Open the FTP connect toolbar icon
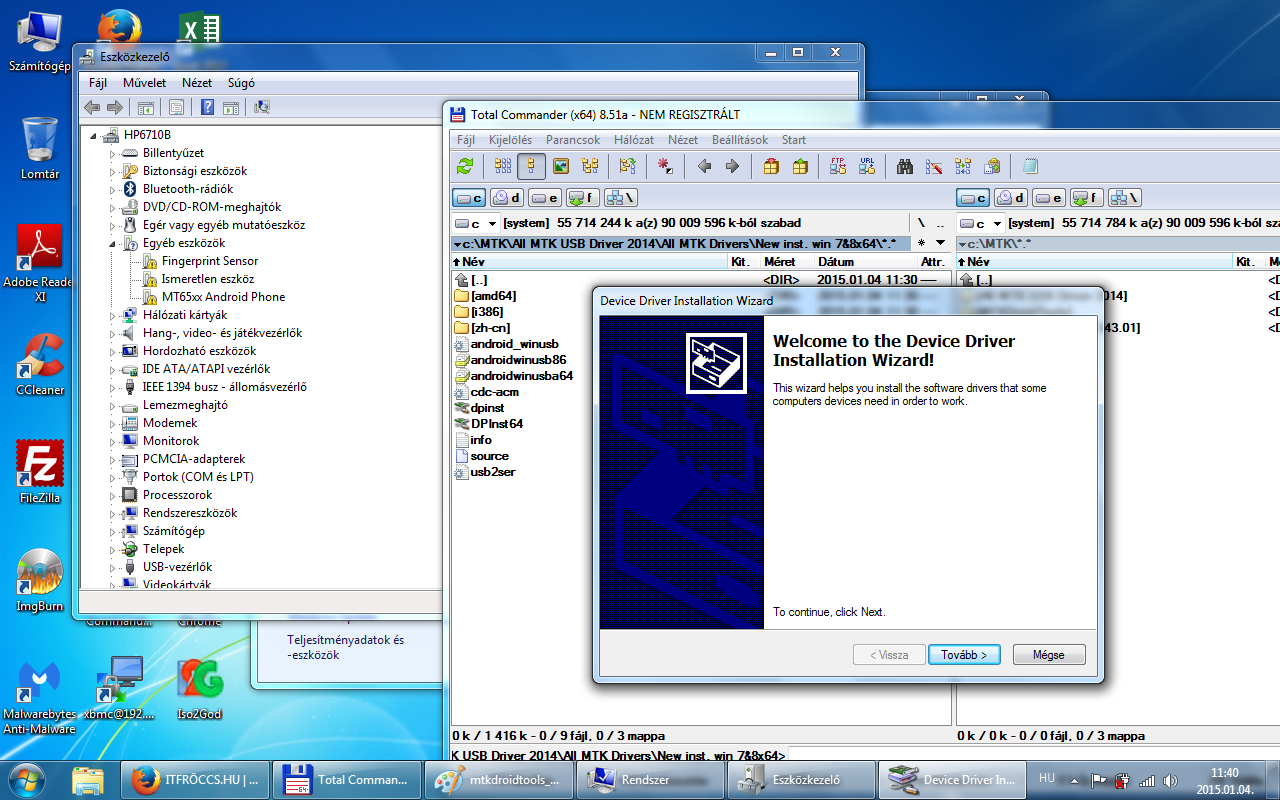 (838, 167)
